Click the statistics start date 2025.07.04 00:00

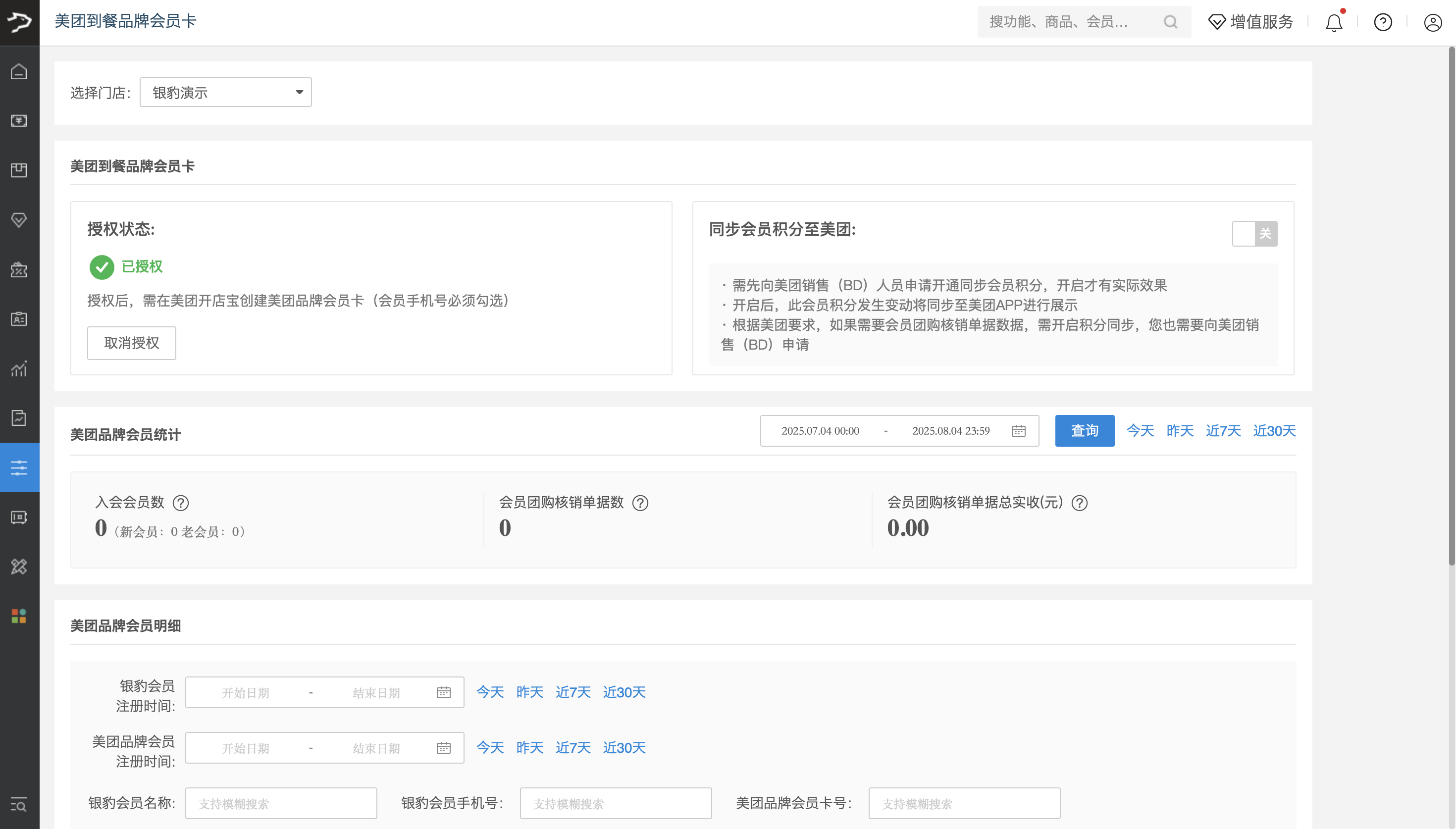pos(820,431)
